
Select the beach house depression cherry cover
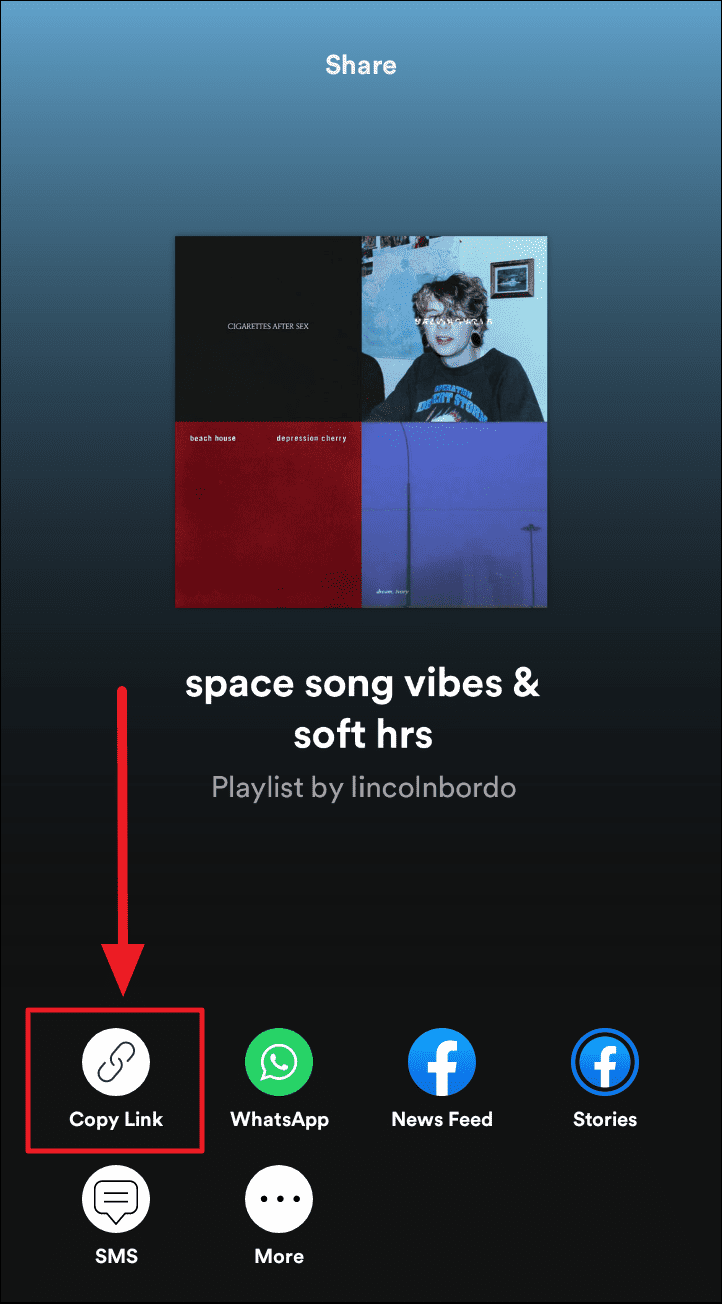(268, 514)
